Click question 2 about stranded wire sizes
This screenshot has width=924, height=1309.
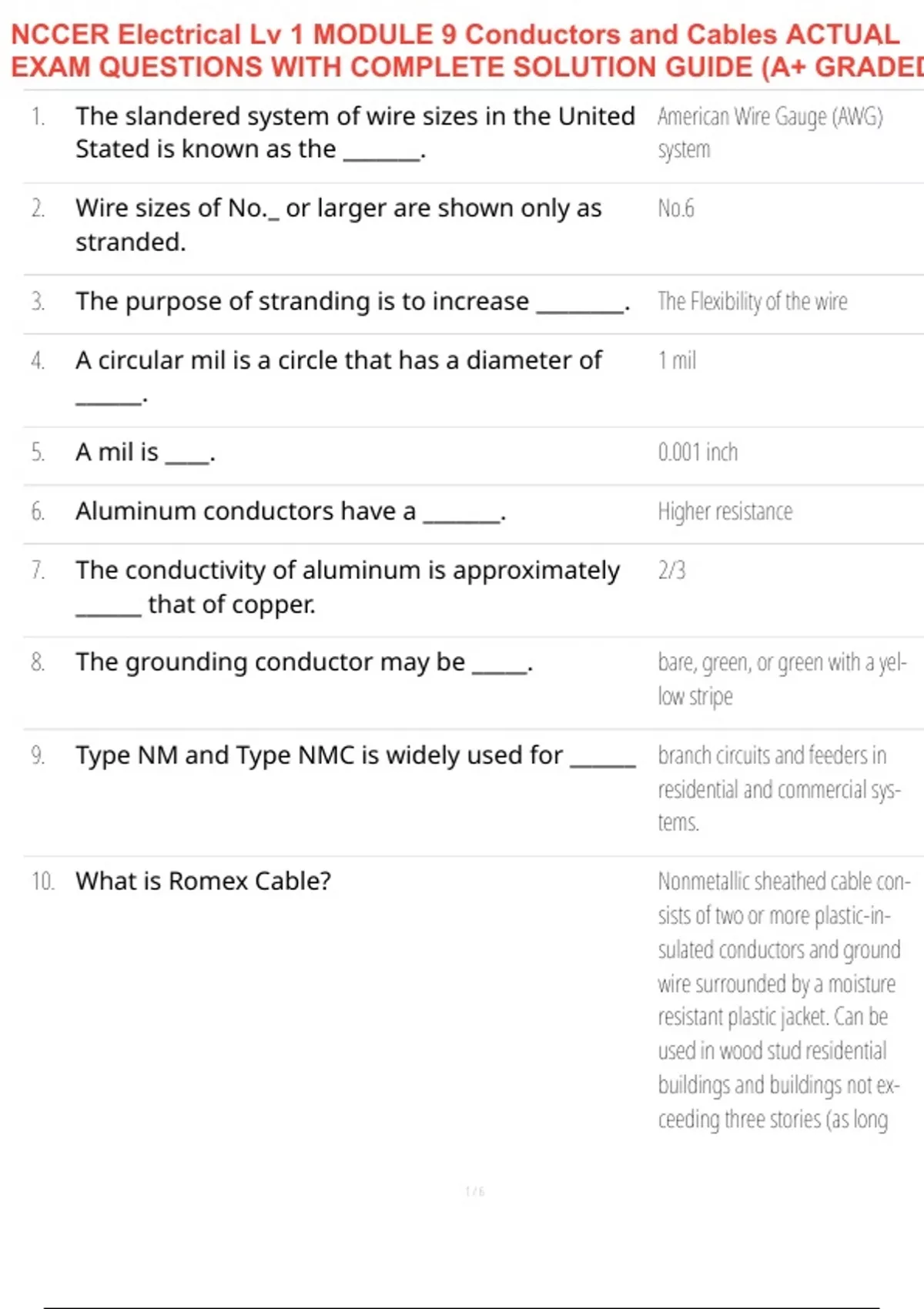(339, 225)
